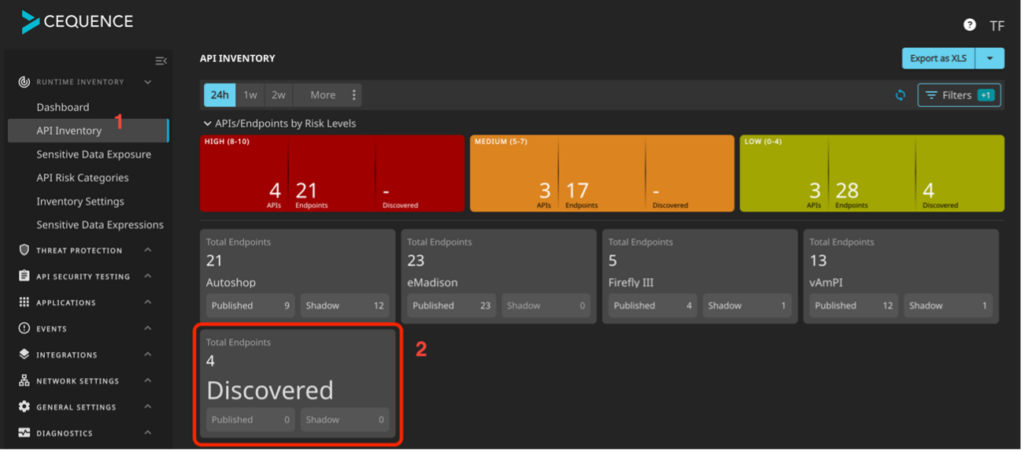
Task: Click the +1 badge on Filters
Action: point(985,95)
